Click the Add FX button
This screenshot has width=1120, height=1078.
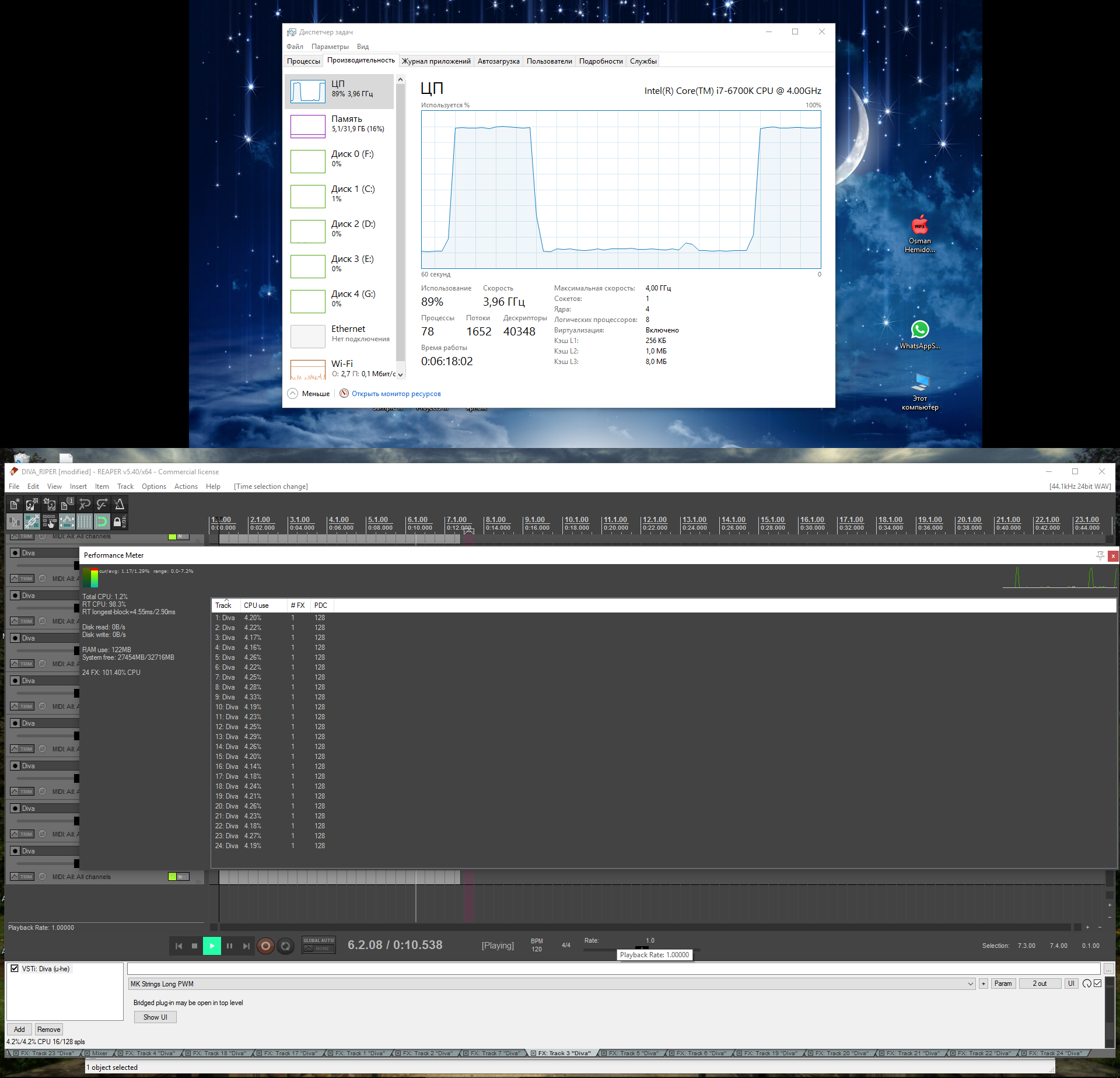coord(19,1030)
